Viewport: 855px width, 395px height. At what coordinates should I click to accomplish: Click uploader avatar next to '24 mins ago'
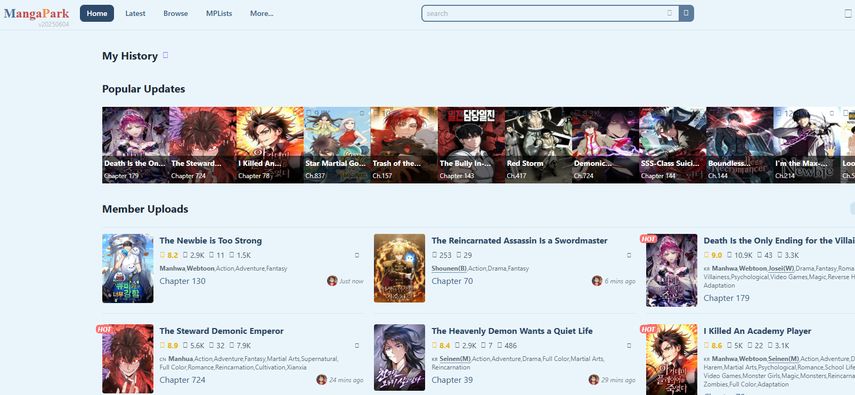pos(322,380)
